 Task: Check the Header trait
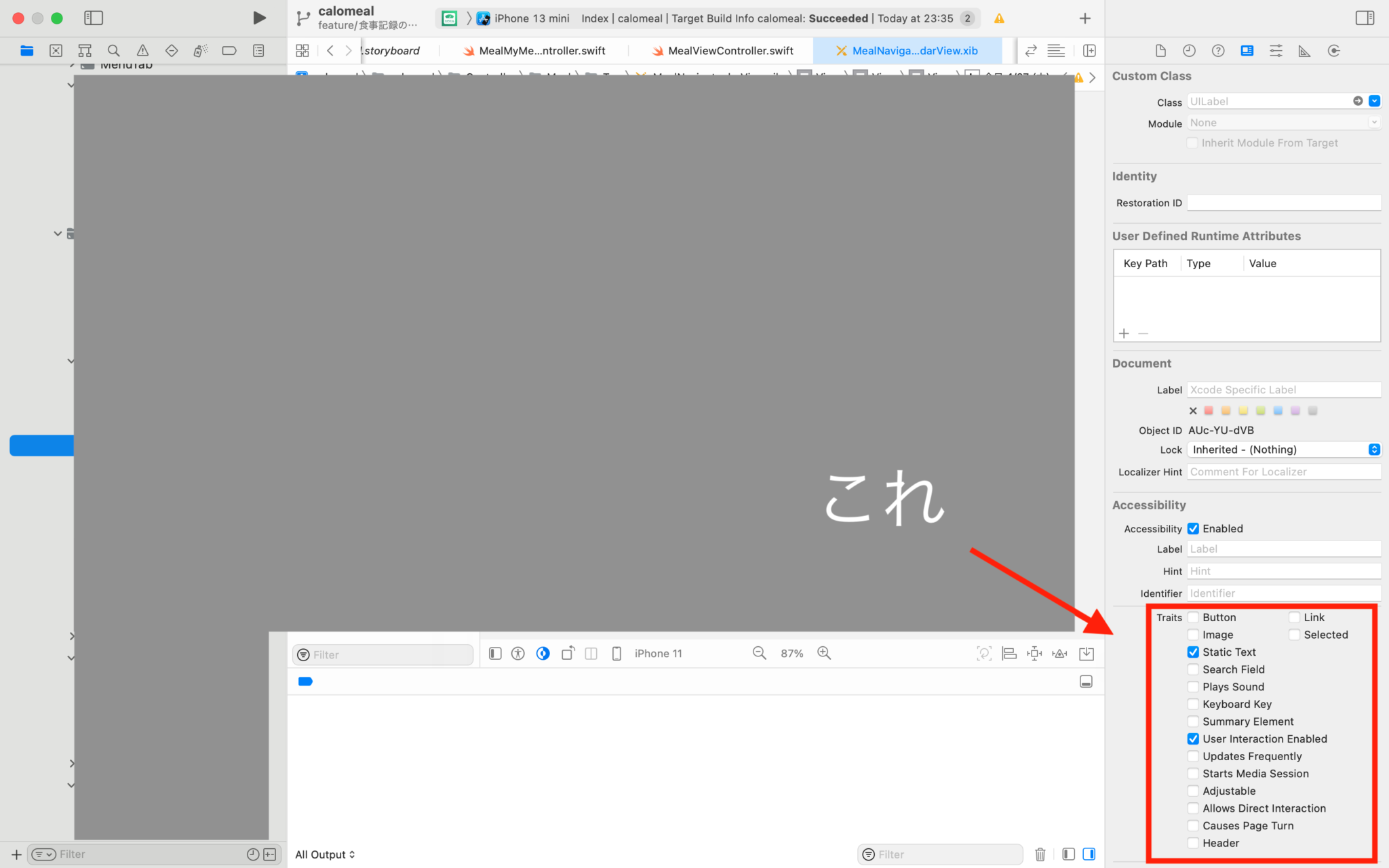tap(1193, 843)
